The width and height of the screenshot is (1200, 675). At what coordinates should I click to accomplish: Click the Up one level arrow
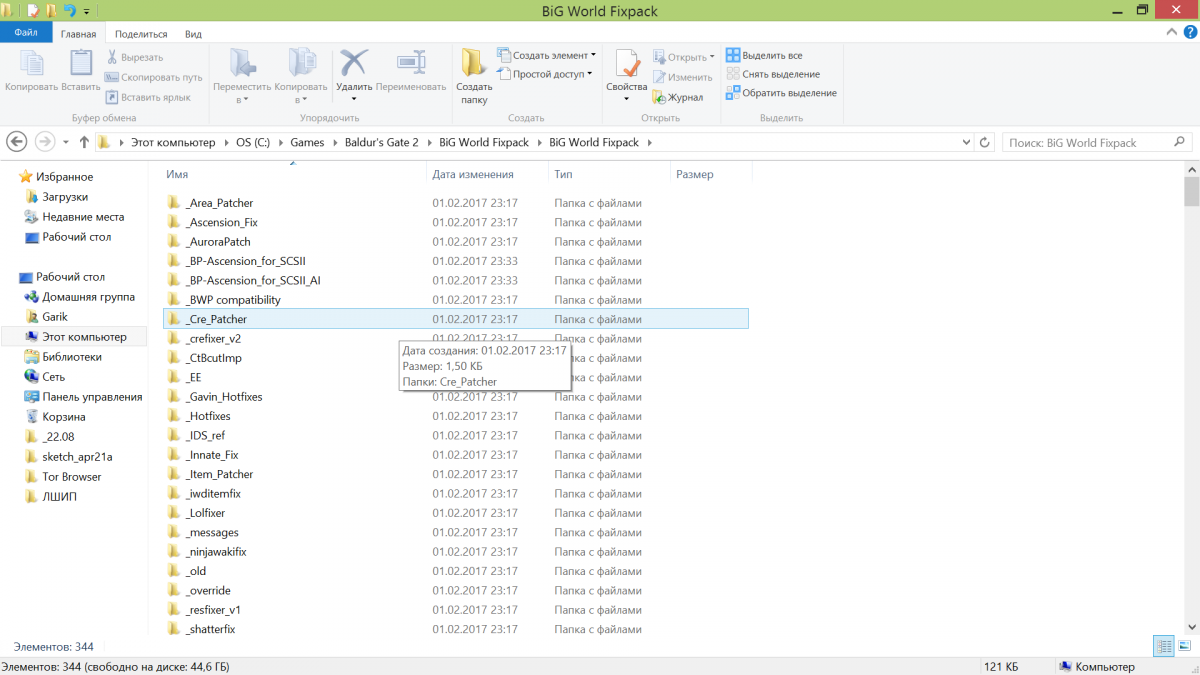point(84,142)
